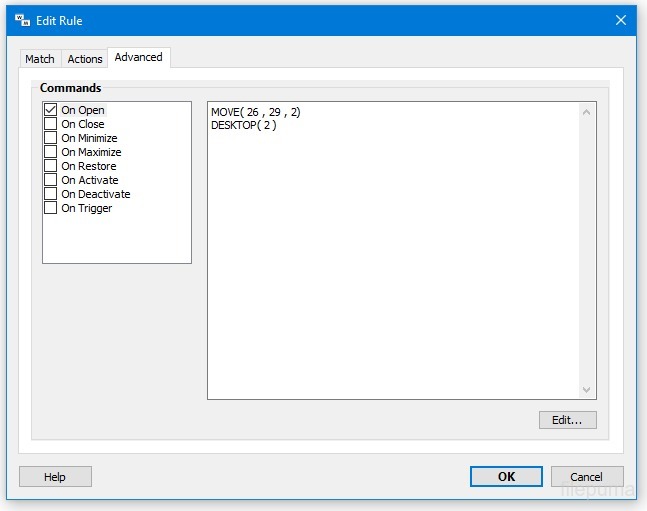Confirm with the OK button

pyautogui.click(x=506, y=477)
